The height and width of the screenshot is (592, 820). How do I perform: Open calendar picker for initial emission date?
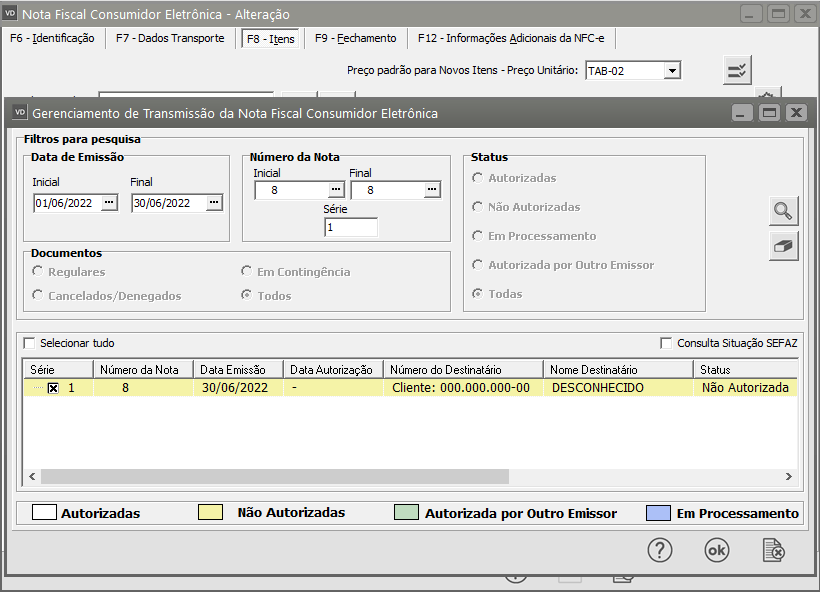(x=109, y=203)
